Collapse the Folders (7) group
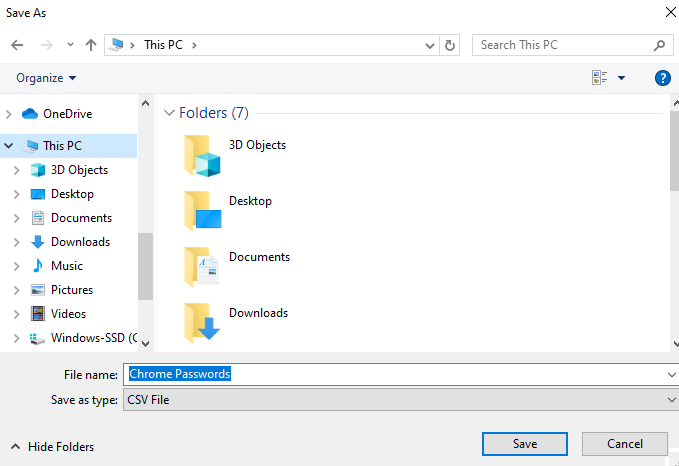 point(169,113)
